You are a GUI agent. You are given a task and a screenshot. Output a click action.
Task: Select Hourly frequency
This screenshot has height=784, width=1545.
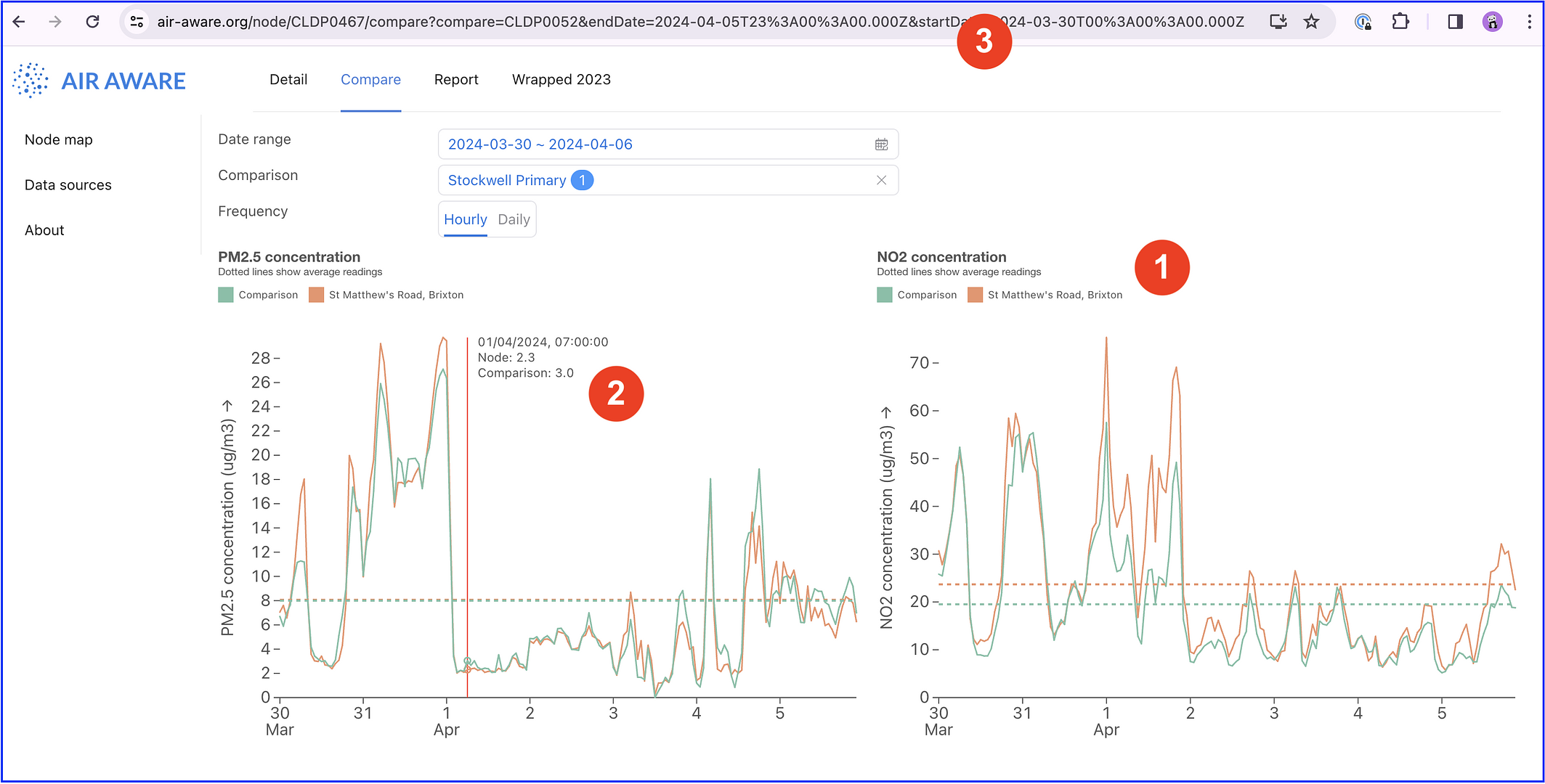click(x=466, y=219)
